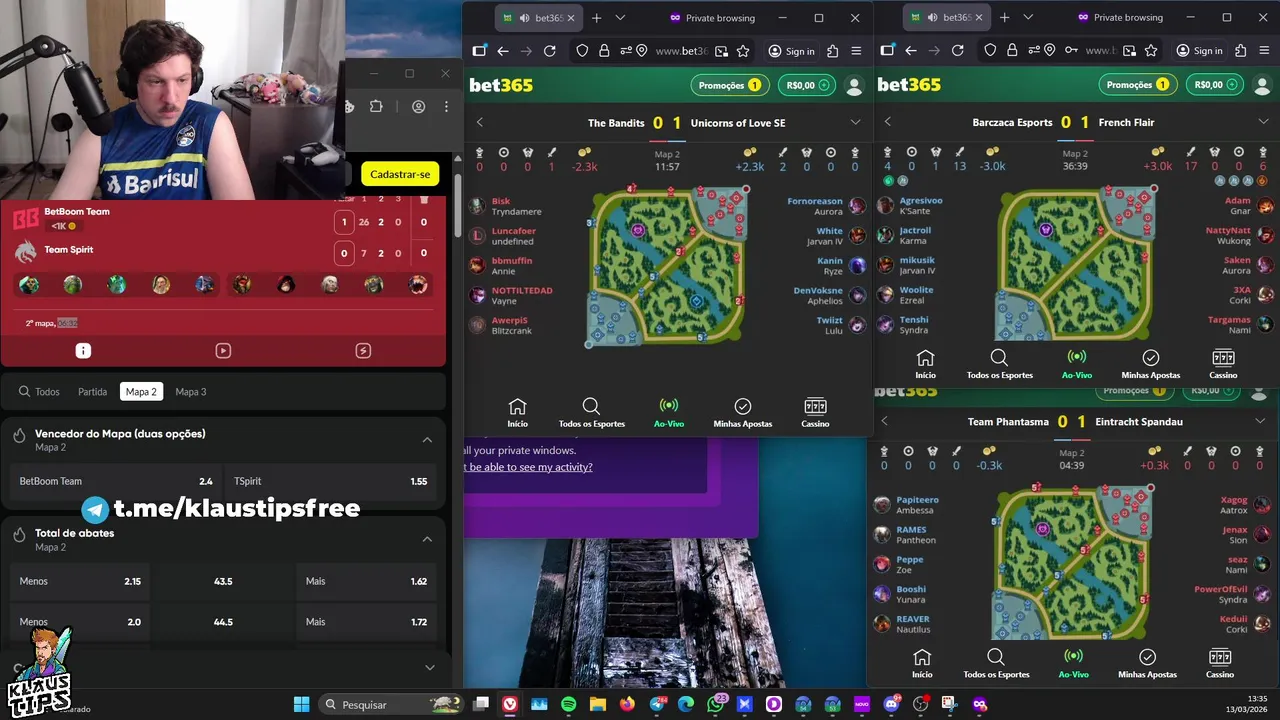
Task: Open Início in Barczaca Esports window
Action: (925, 364)
